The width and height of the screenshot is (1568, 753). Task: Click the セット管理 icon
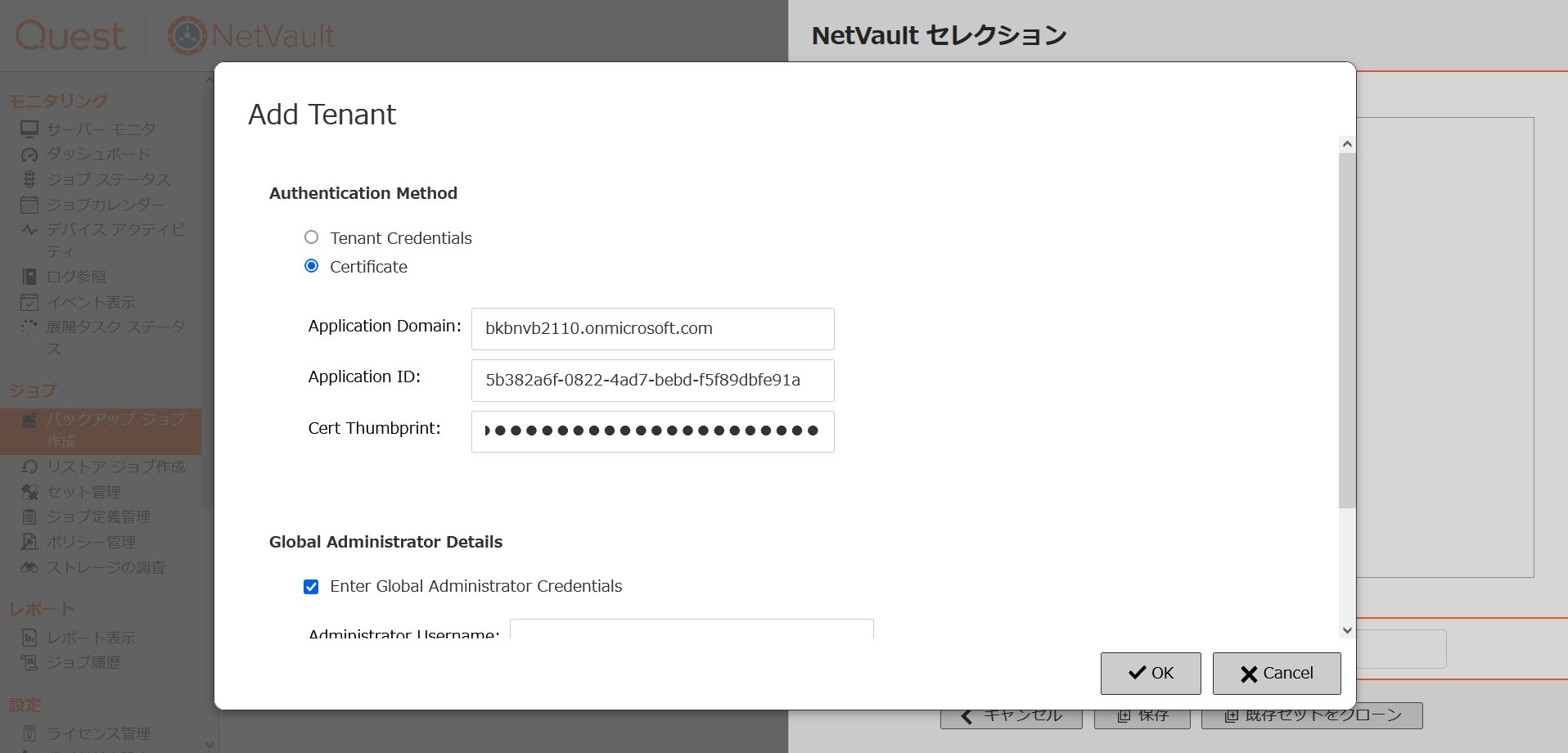click(29, 492)
